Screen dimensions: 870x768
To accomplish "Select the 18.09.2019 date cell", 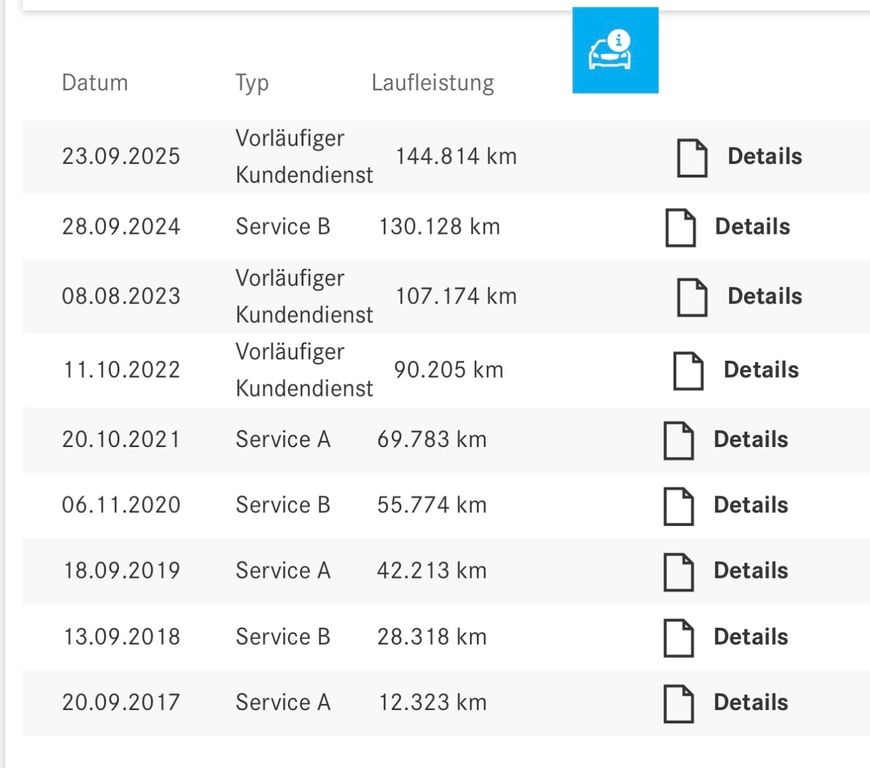I will (121, 571).
